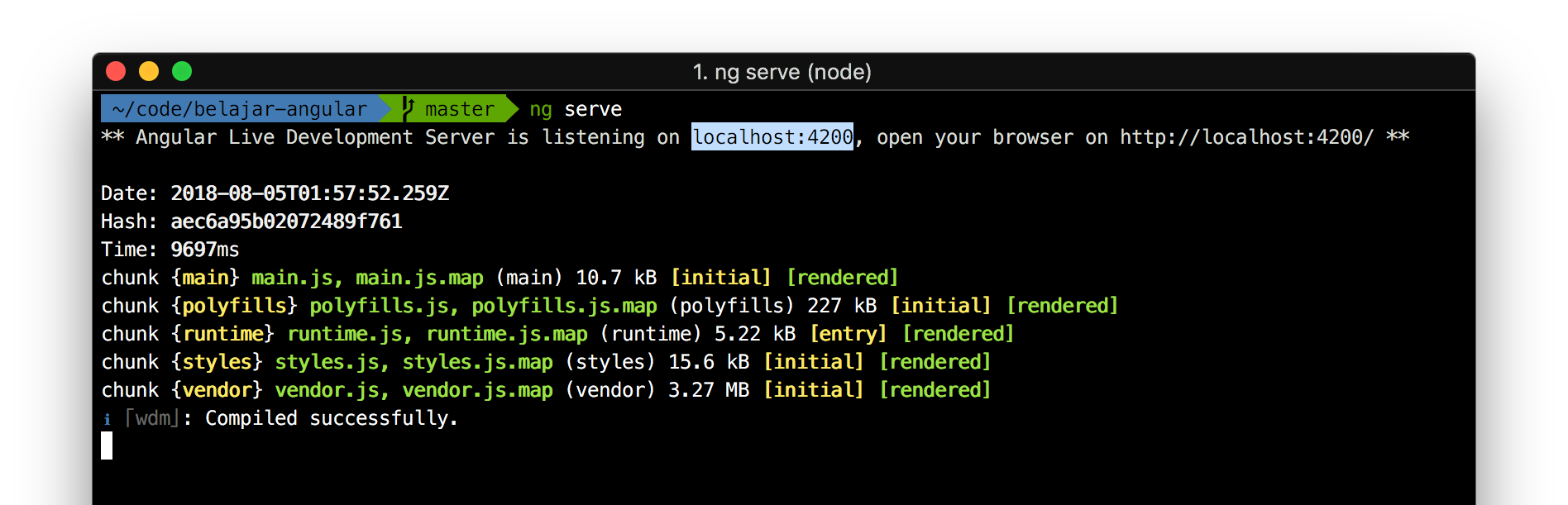Viewport: 1568px width, 505px height.
Task: Click the red close window button
Action: click(116, 72)
